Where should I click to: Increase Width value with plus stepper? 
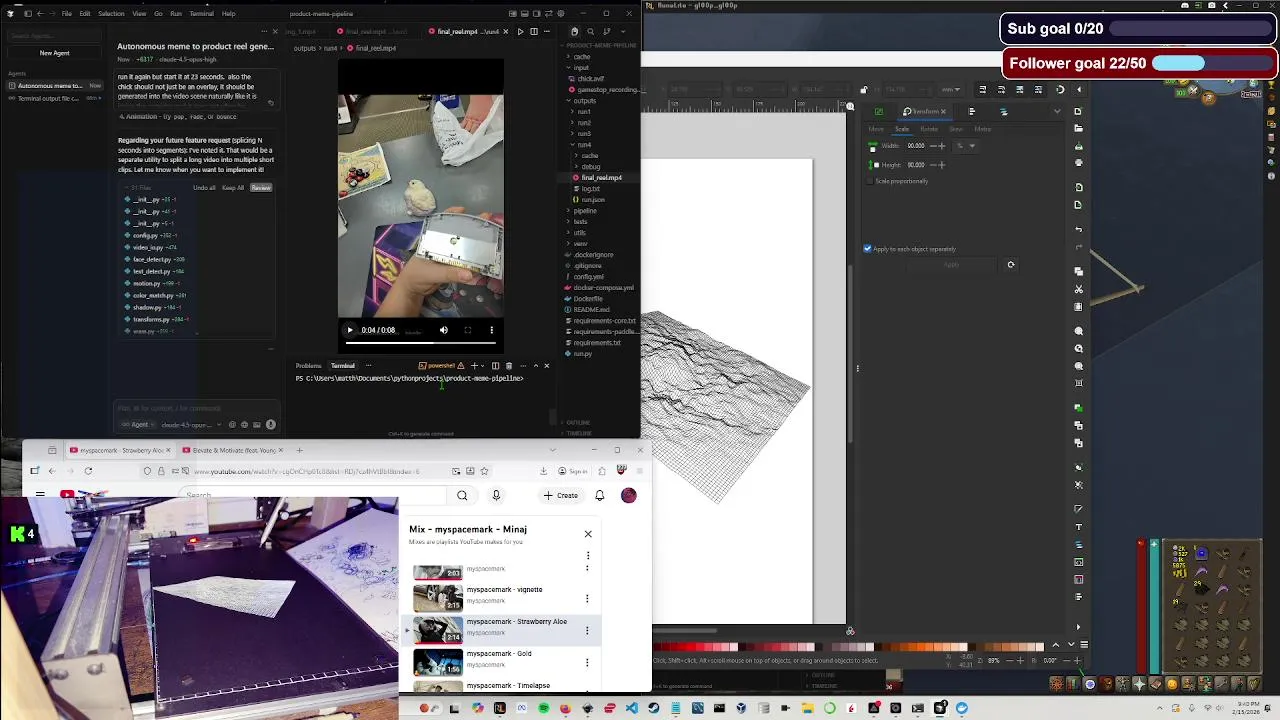tap(942, 146)
